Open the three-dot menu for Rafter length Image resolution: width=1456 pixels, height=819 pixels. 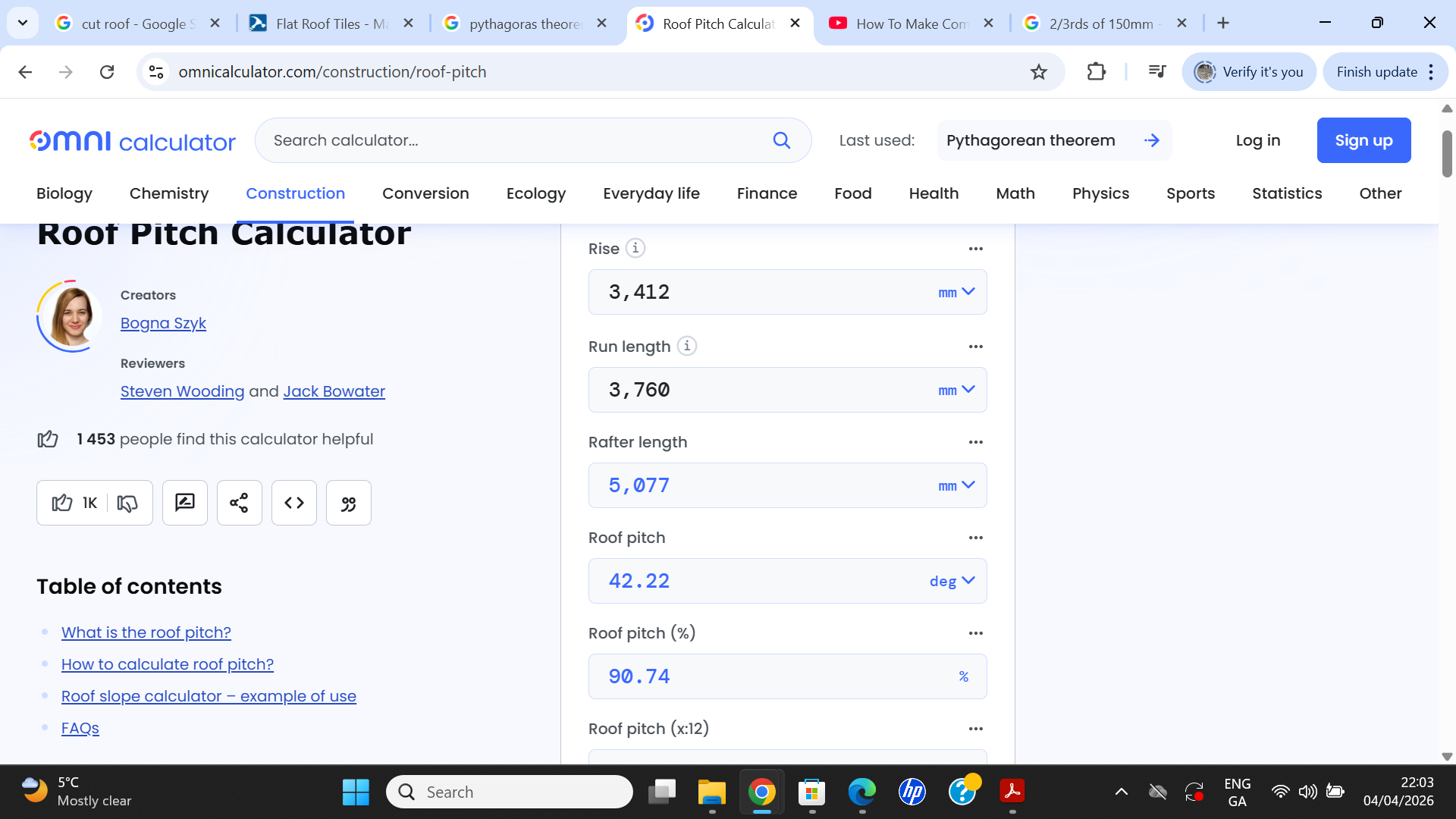pyautogui.click(x=975, y=442)
